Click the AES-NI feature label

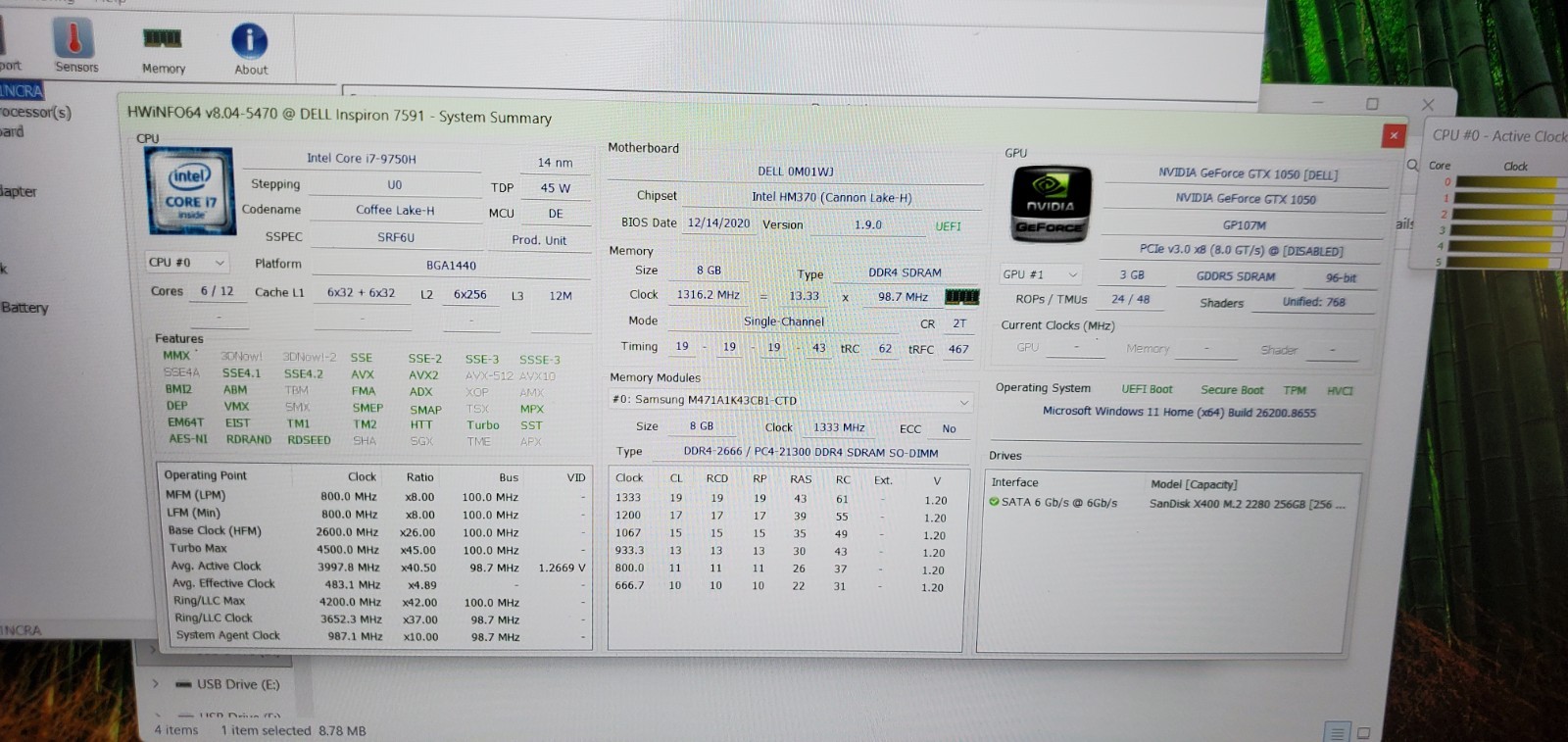pos(188,439)
